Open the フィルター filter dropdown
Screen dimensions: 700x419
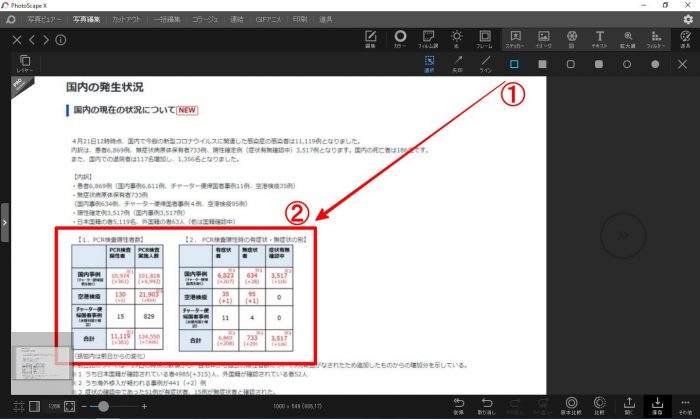(x=656, y=39)
